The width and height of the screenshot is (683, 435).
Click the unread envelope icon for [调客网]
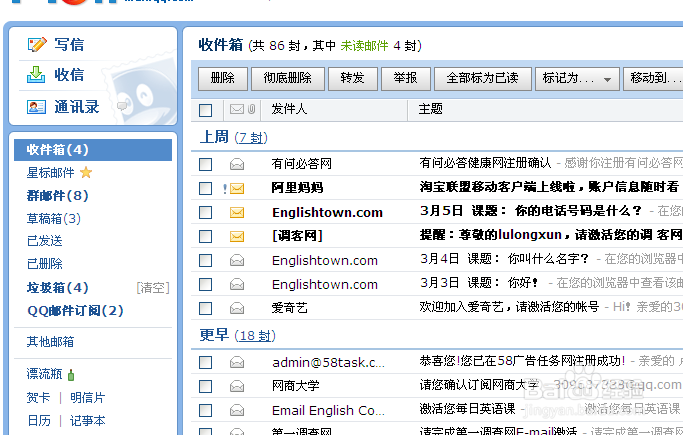click(237, 236)
